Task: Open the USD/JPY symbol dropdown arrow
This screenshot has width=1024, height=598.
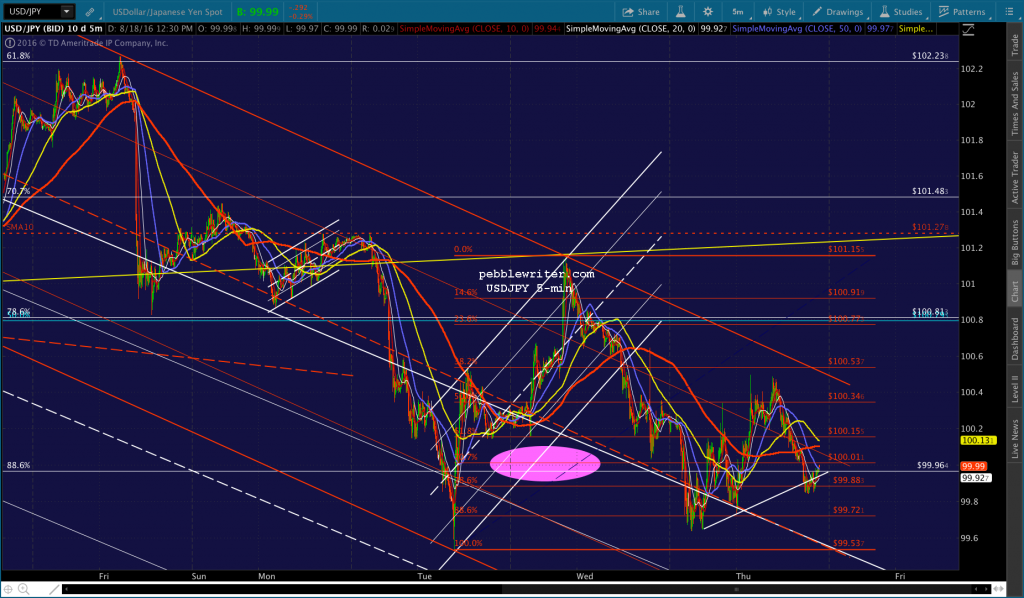Action: tap(67, 11)
